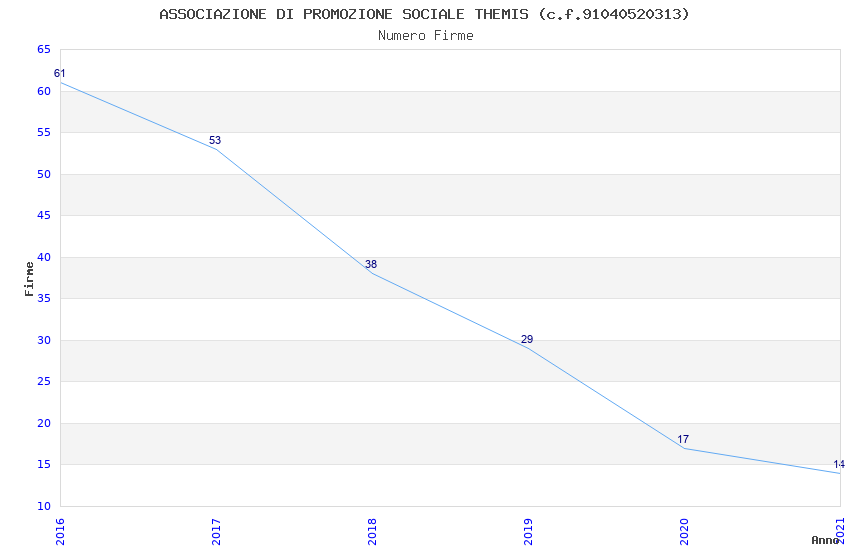Click the 55 y-axis tick label
The width and height of the screenshot is (850, 550).
[x=44, y=133]
